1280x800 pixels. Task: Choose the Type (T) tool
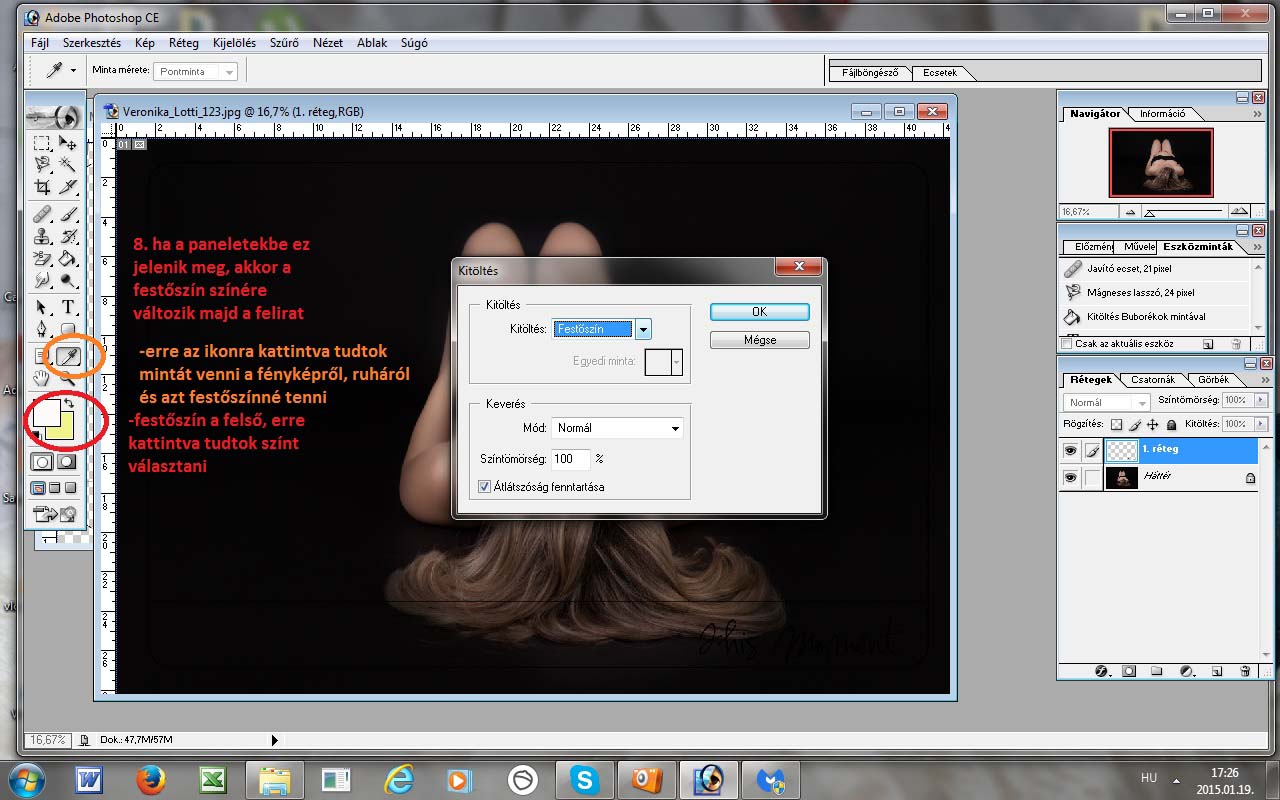tap(68, 307)
